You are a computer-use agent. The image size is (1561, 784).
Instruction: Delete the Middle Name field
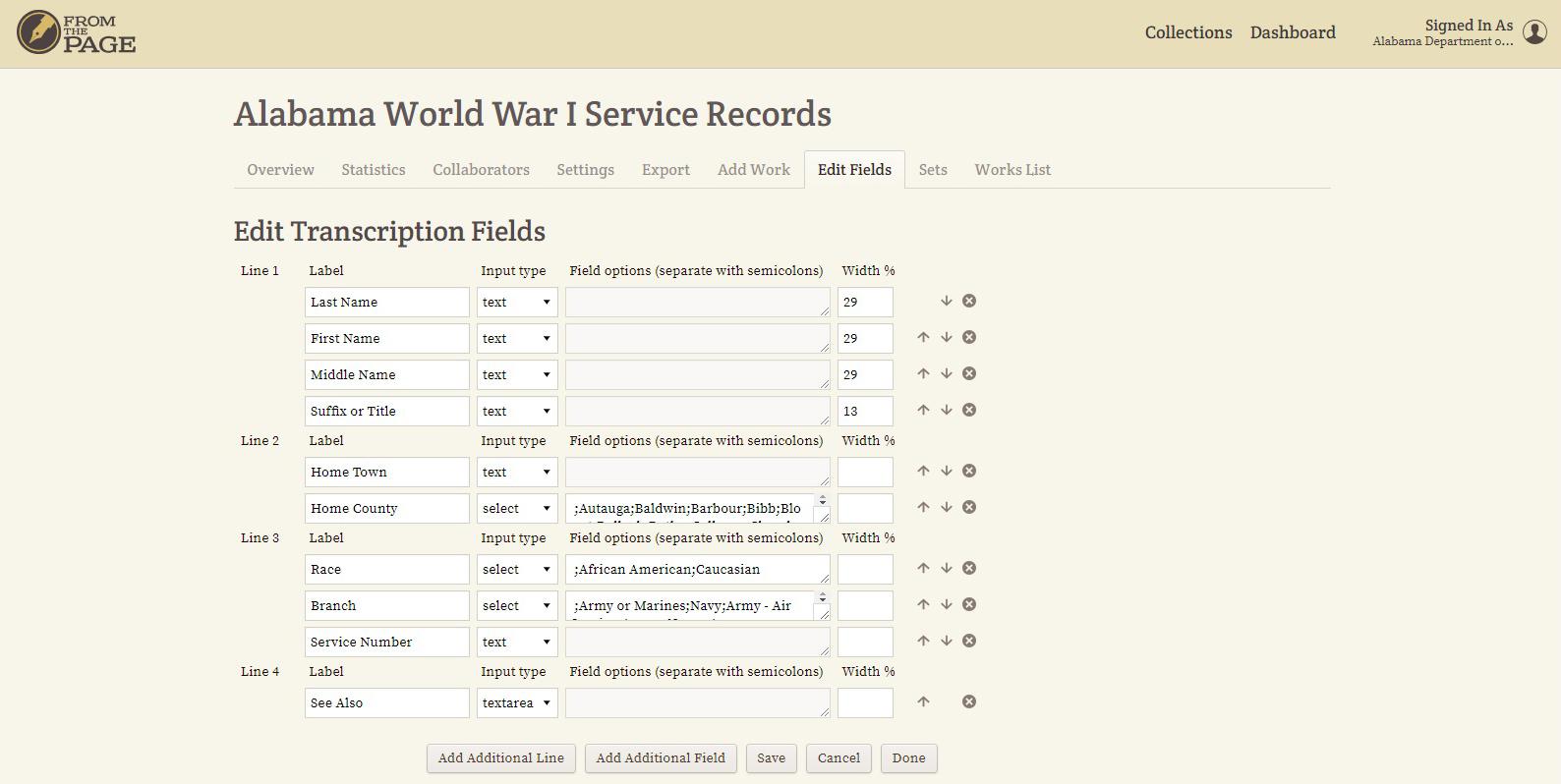click(x=968, y=374)
